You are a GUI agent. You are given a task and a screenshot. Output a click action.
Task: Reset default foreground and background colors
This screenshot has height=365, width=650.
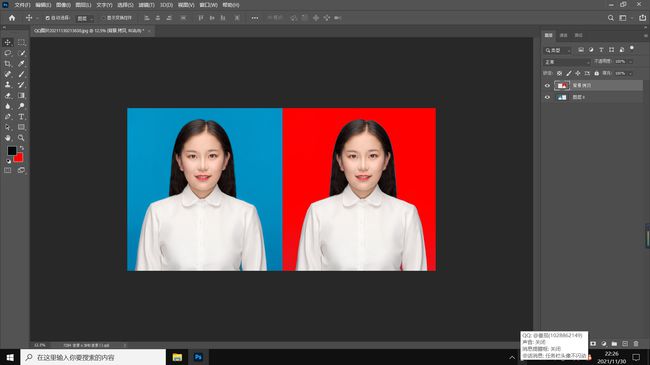point(8,161)
